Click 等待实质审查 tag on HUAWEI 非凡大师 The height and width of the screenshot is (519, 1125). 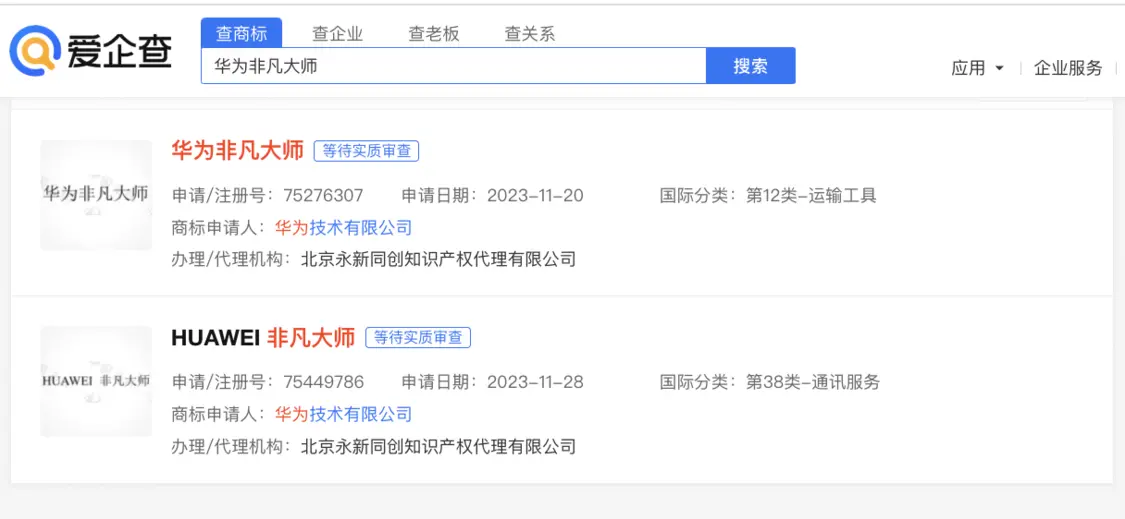coord(418,337)
